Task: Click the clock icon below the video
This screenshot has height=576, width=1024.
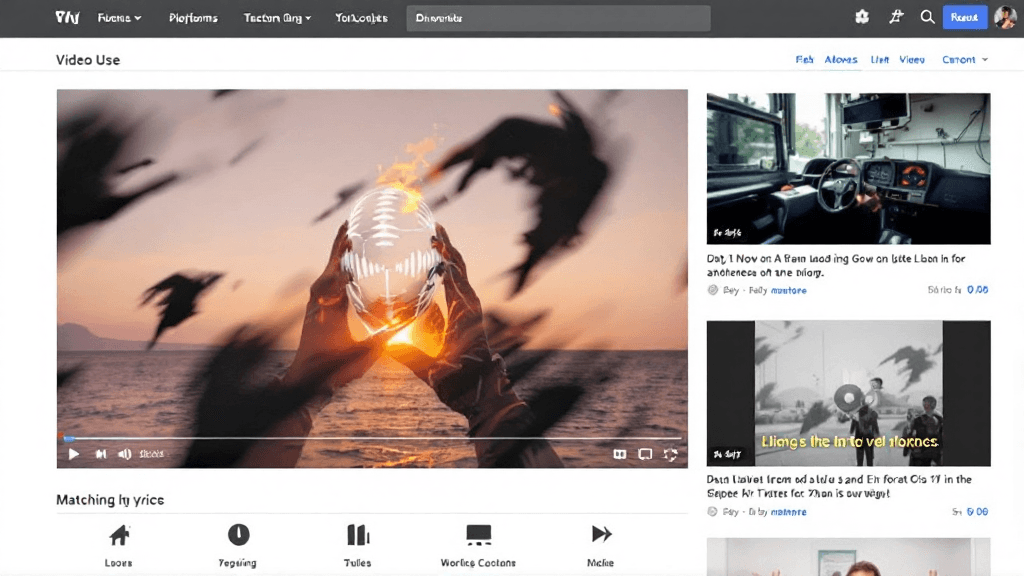Action: tap(238, 535)
